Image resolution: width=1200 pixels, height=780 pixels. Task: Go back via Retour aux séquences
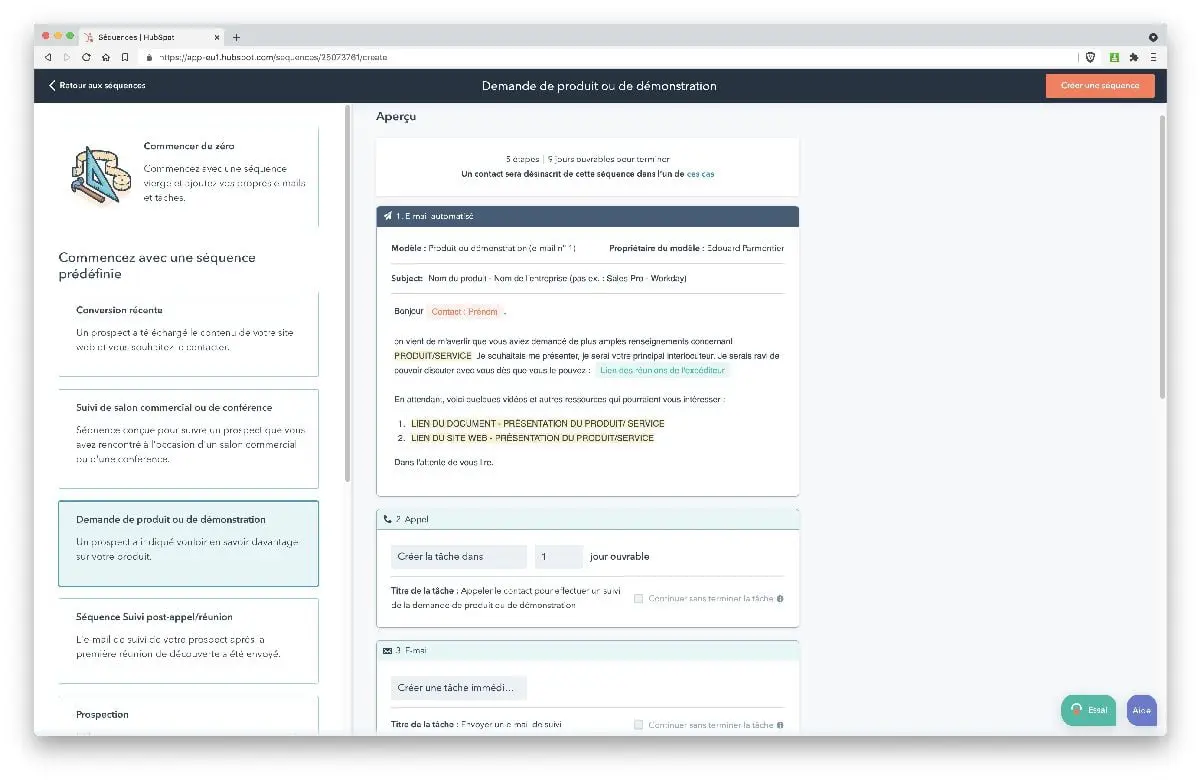[97, 85]
